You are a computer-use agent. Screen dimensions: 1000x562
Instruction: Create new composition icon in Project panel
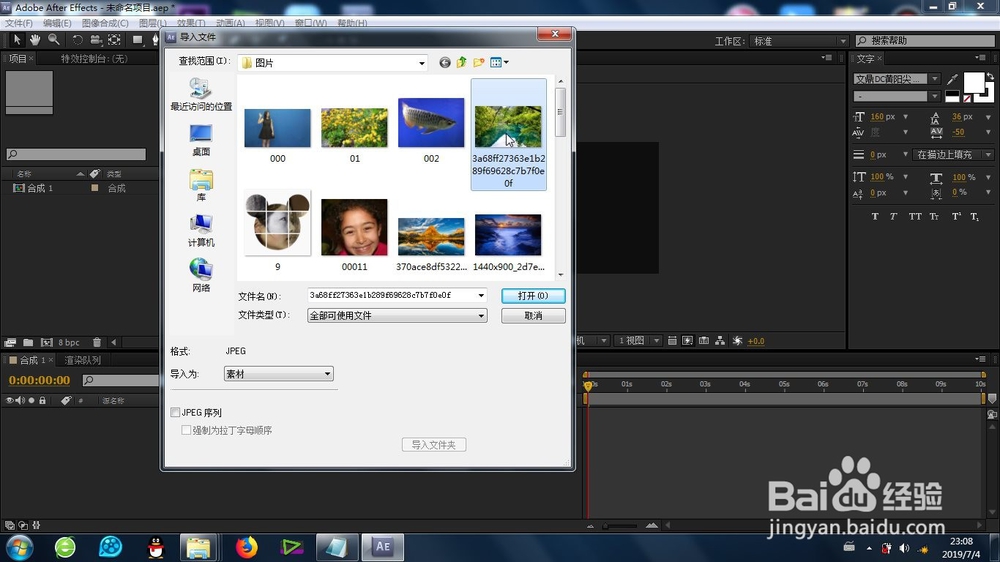[47, 343]
